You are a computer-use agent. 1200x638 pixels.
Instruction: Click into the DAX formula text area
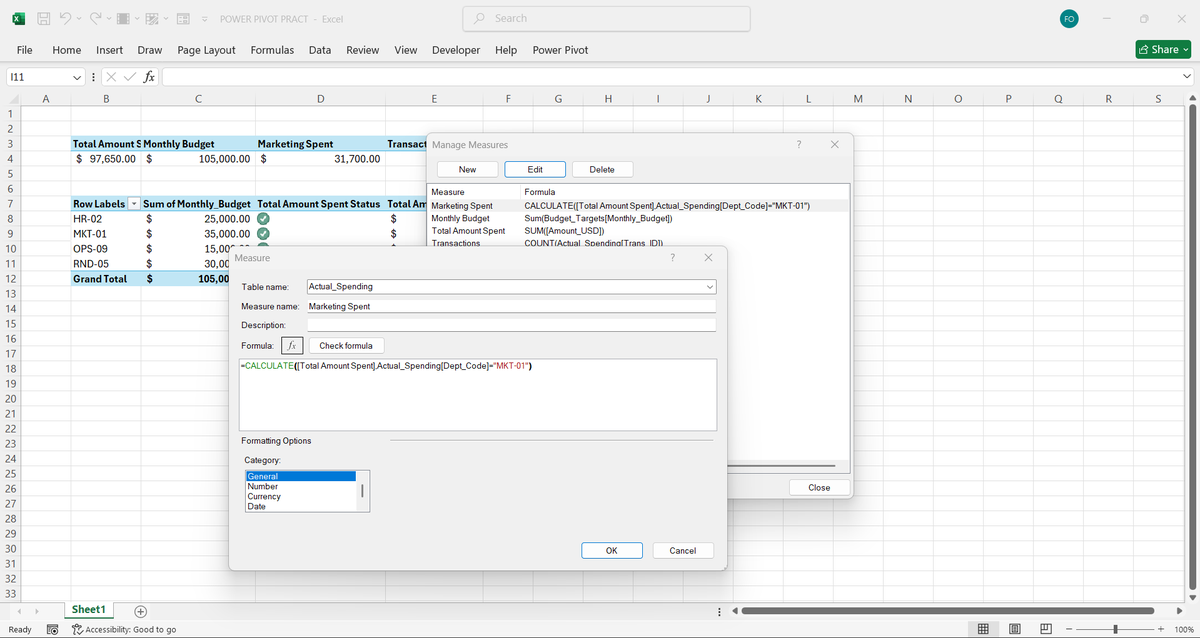click(478, 394)
